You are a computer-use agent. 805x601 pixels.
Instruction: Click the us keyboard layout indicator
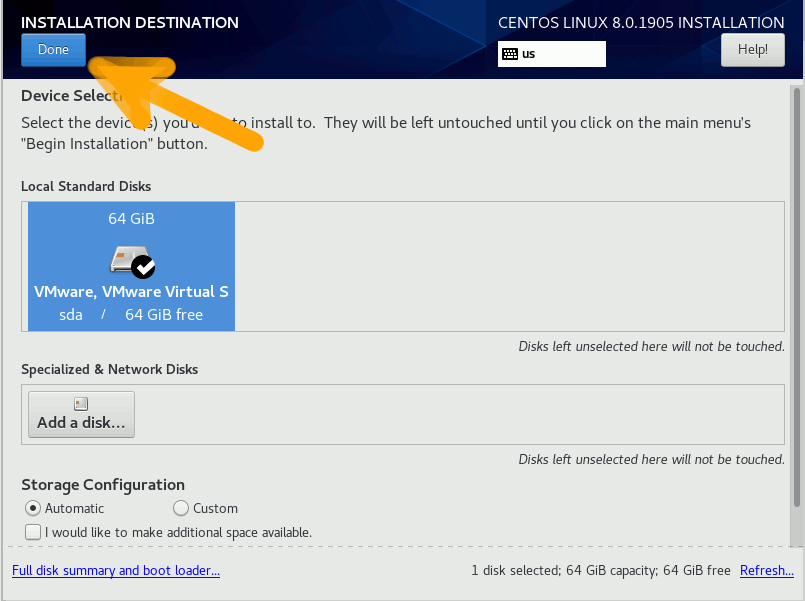551,54
